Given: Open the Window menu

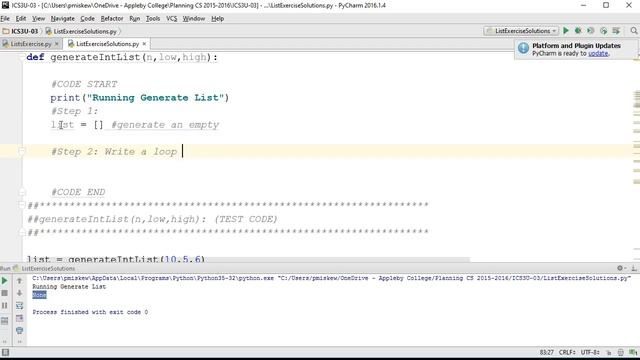Looking at the screenshot, I should (193, 18).
